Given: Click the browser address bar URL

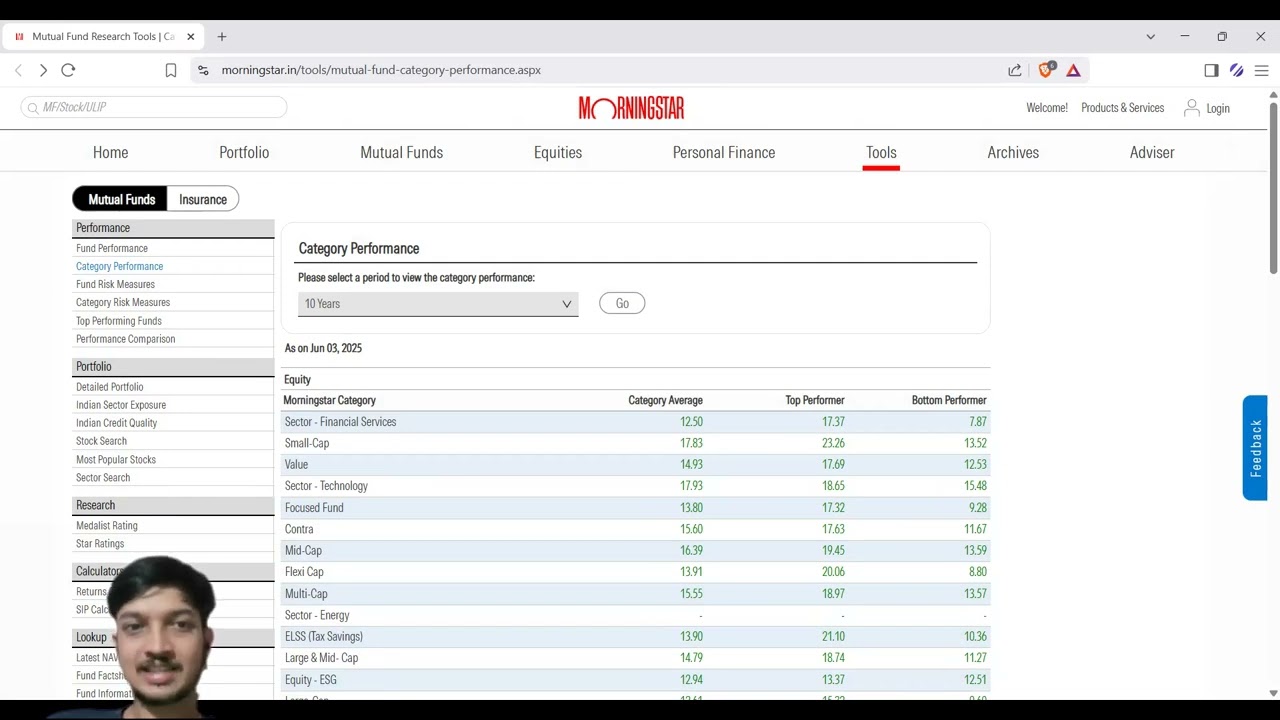Looking at the screenshot, I should click(381, 70).
